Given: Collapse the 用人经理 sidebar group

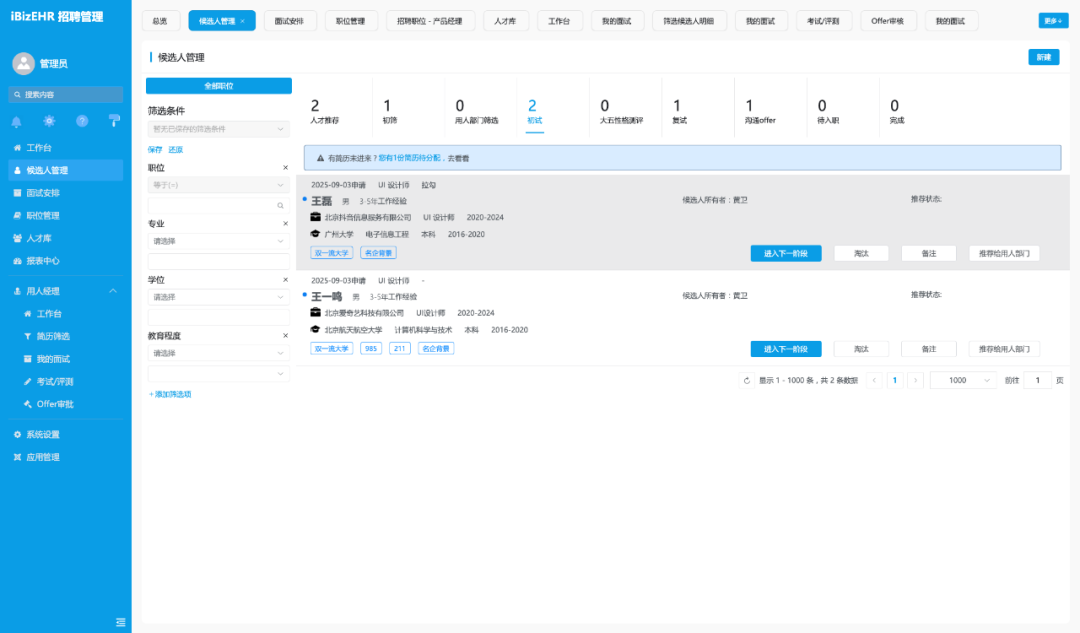Looking at the screenshot, I should (x=113, y=291).
